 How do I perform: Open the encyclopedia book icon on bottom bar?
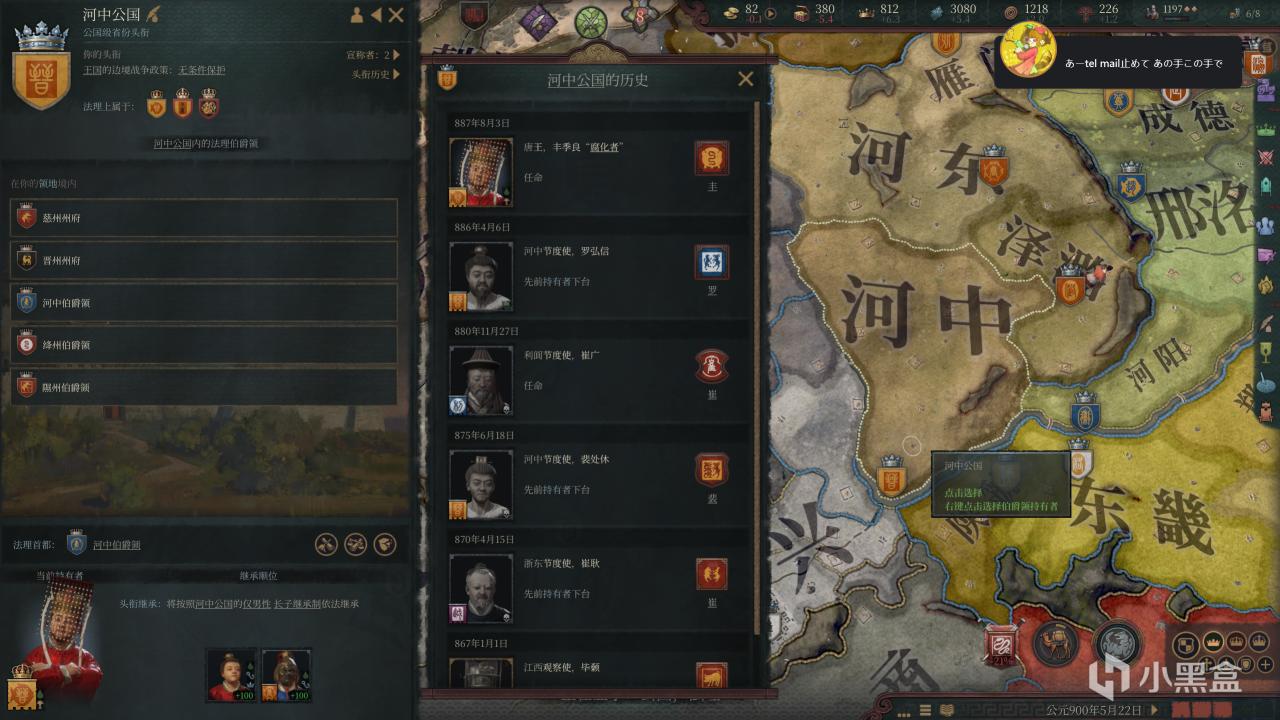pos(946,710)
